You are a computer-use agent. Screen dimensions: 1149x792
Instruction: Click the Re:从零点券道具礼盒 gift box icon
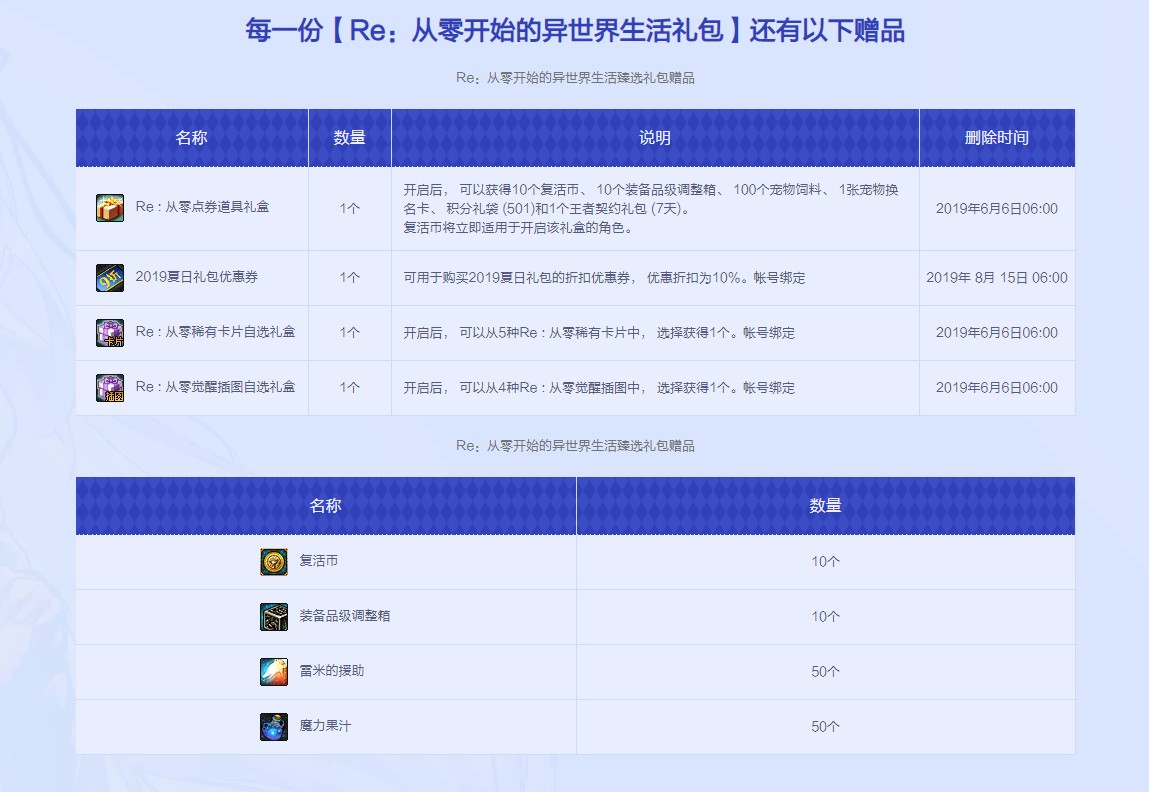point(110,208)
